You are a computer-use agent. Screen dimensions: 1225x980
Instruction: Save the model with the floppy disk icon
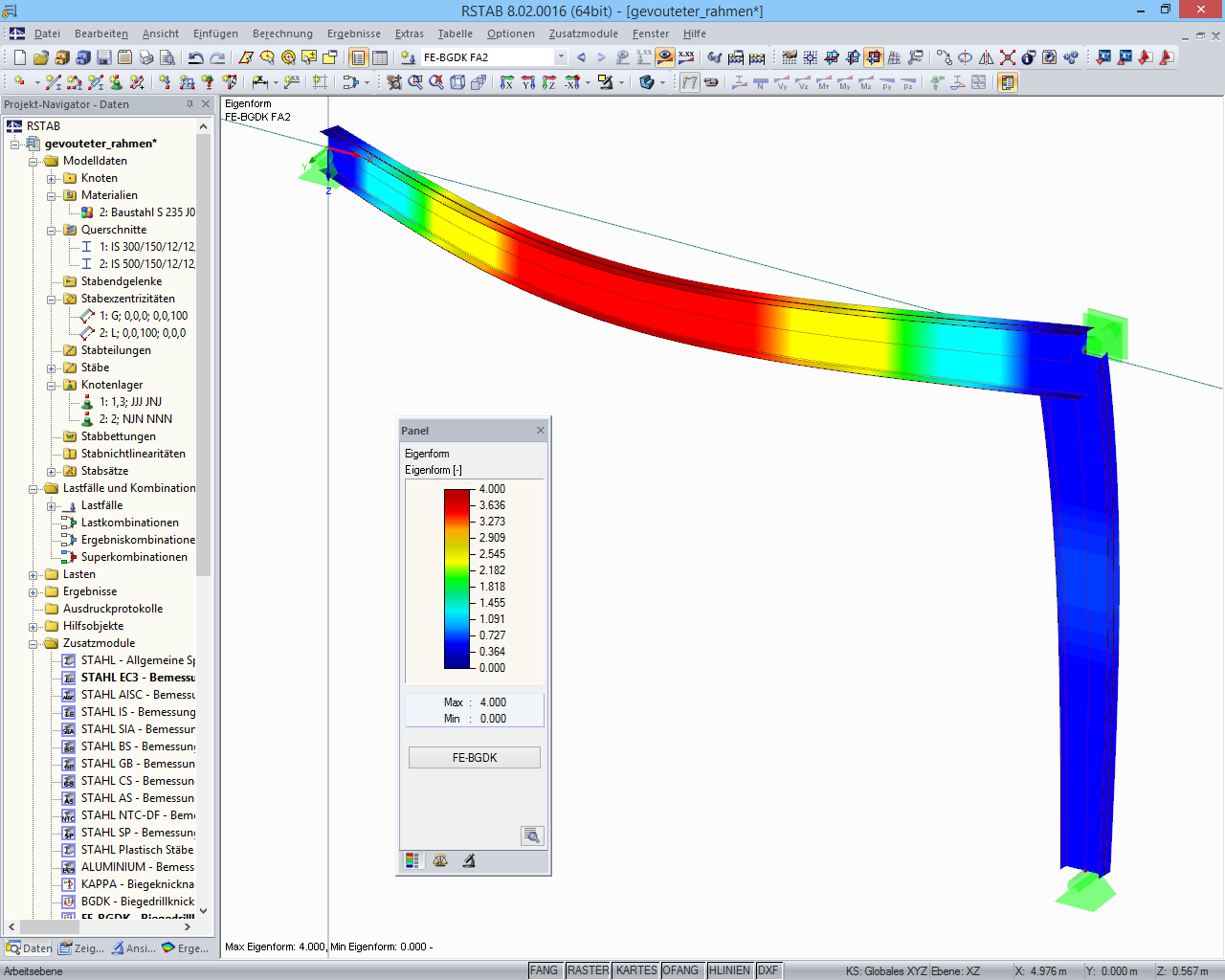coord(103,57)
